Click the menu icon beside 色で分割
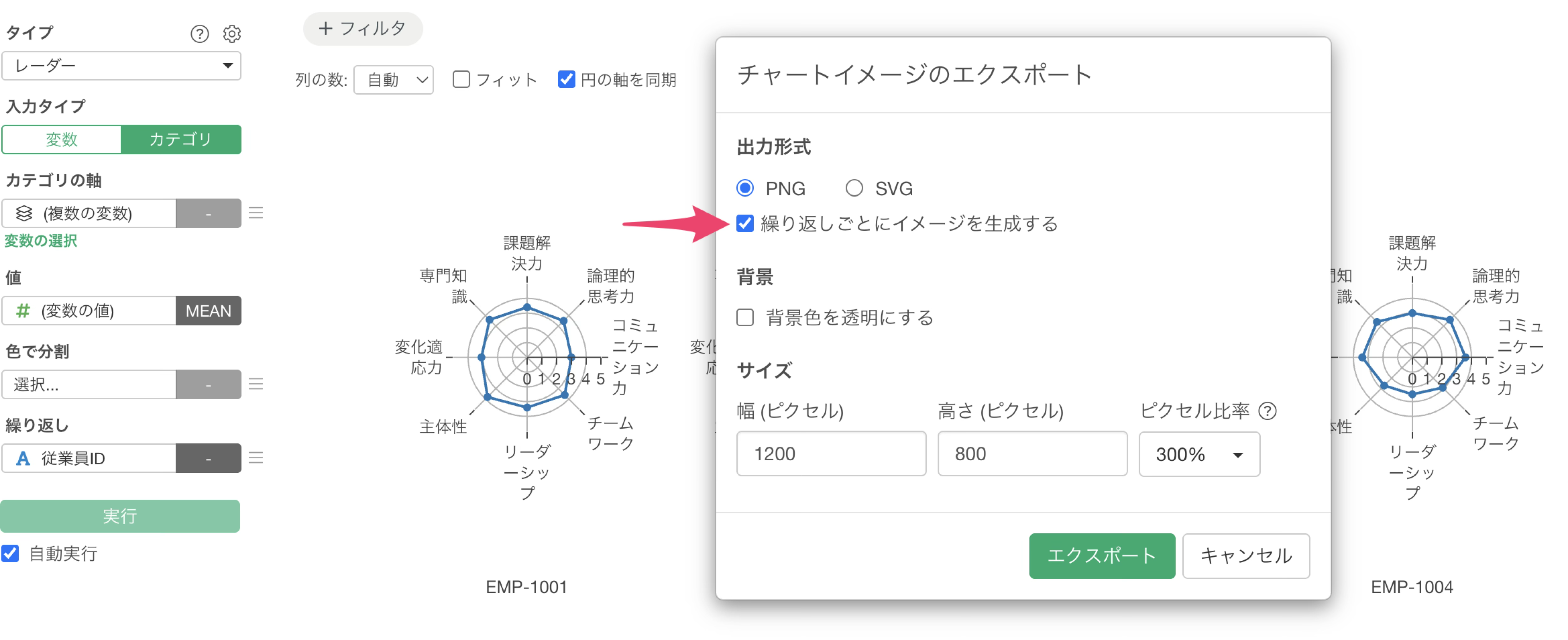The width and height of the screenshot is (1568, 640). [256, 384]
